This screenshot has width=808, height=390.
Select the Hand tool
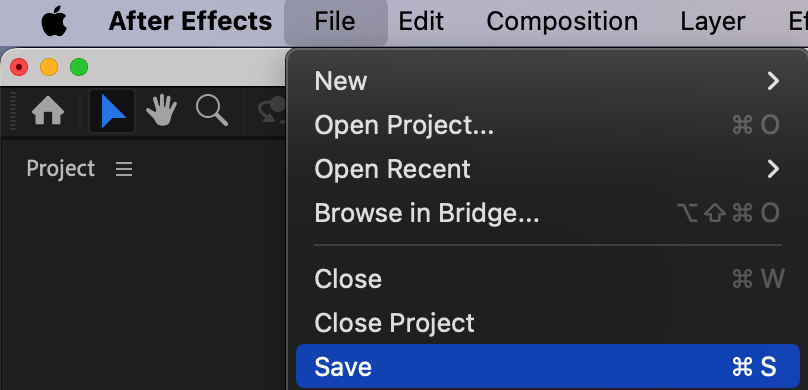coord(161,111)
